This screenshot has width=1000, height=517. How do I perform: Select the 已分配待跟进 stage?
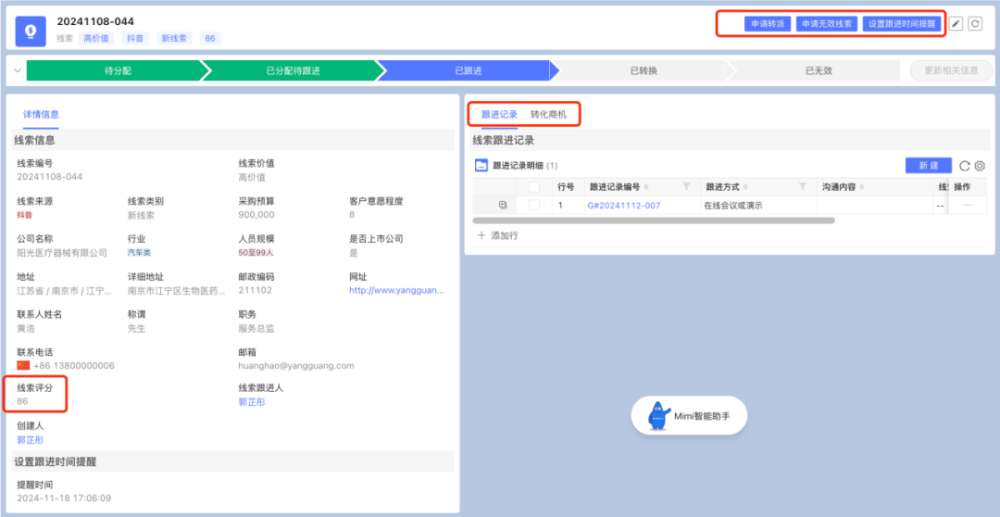(293, 71)
